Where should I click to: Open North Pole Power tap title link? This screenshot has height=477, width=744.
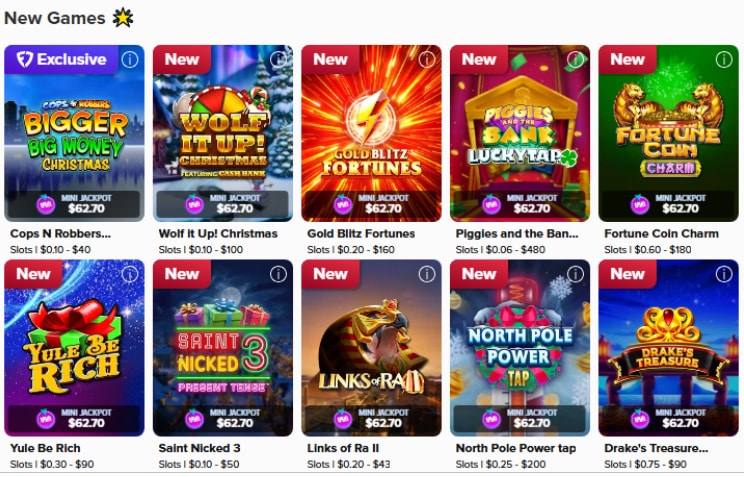pos(516,448)
